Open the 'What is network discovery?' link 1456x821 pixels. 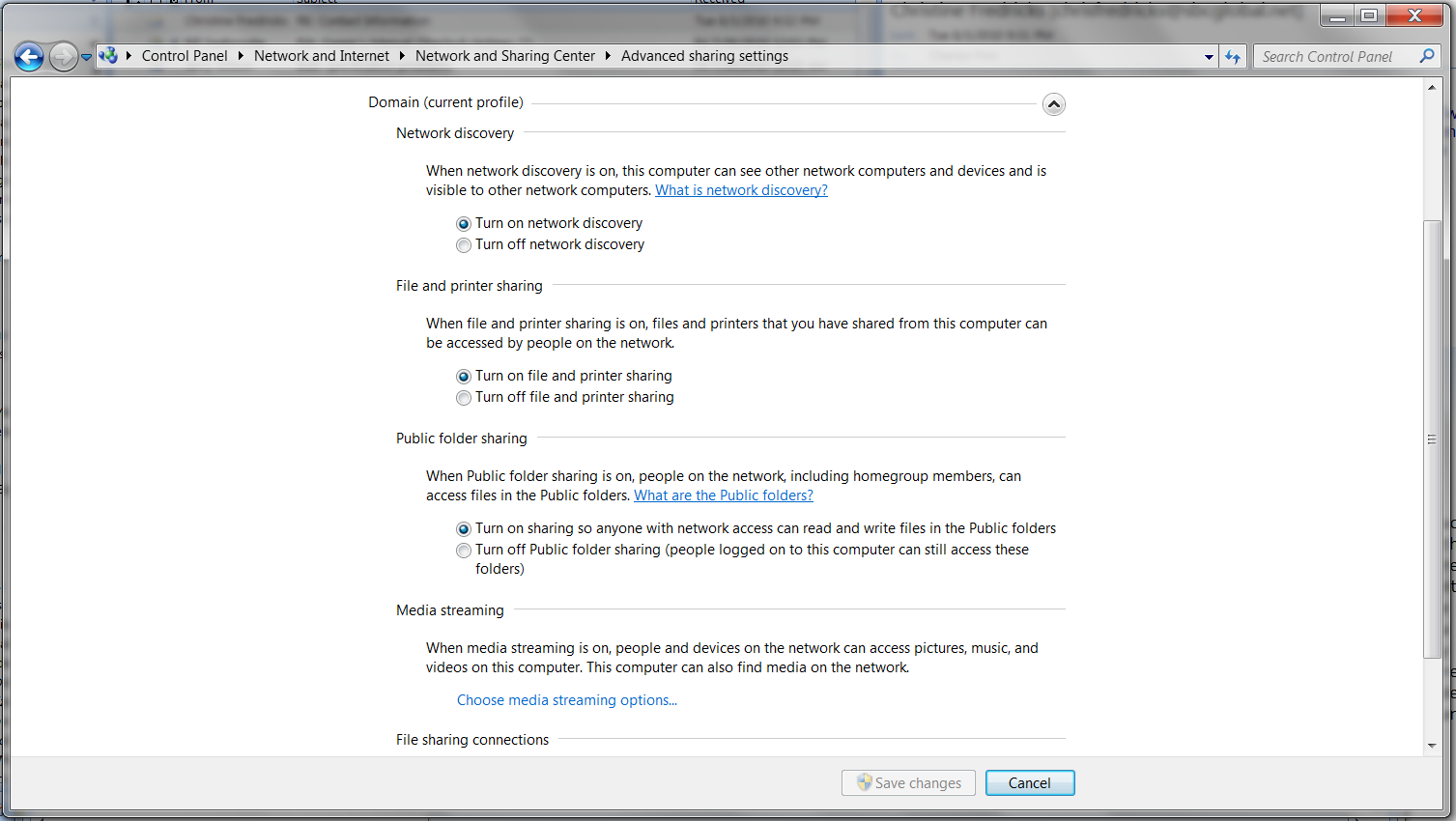(741, 190)
